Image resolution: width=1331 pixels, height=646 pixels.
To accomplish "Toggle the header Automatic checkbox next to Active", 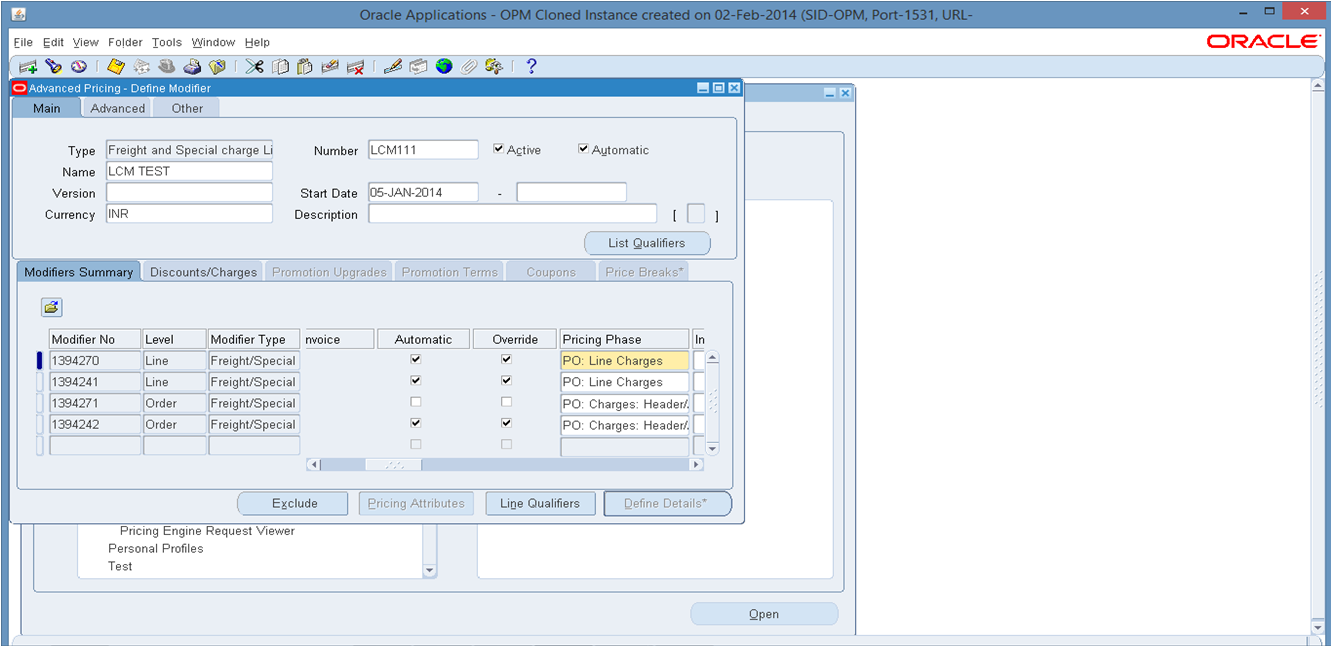I will [x=584, y=149].
